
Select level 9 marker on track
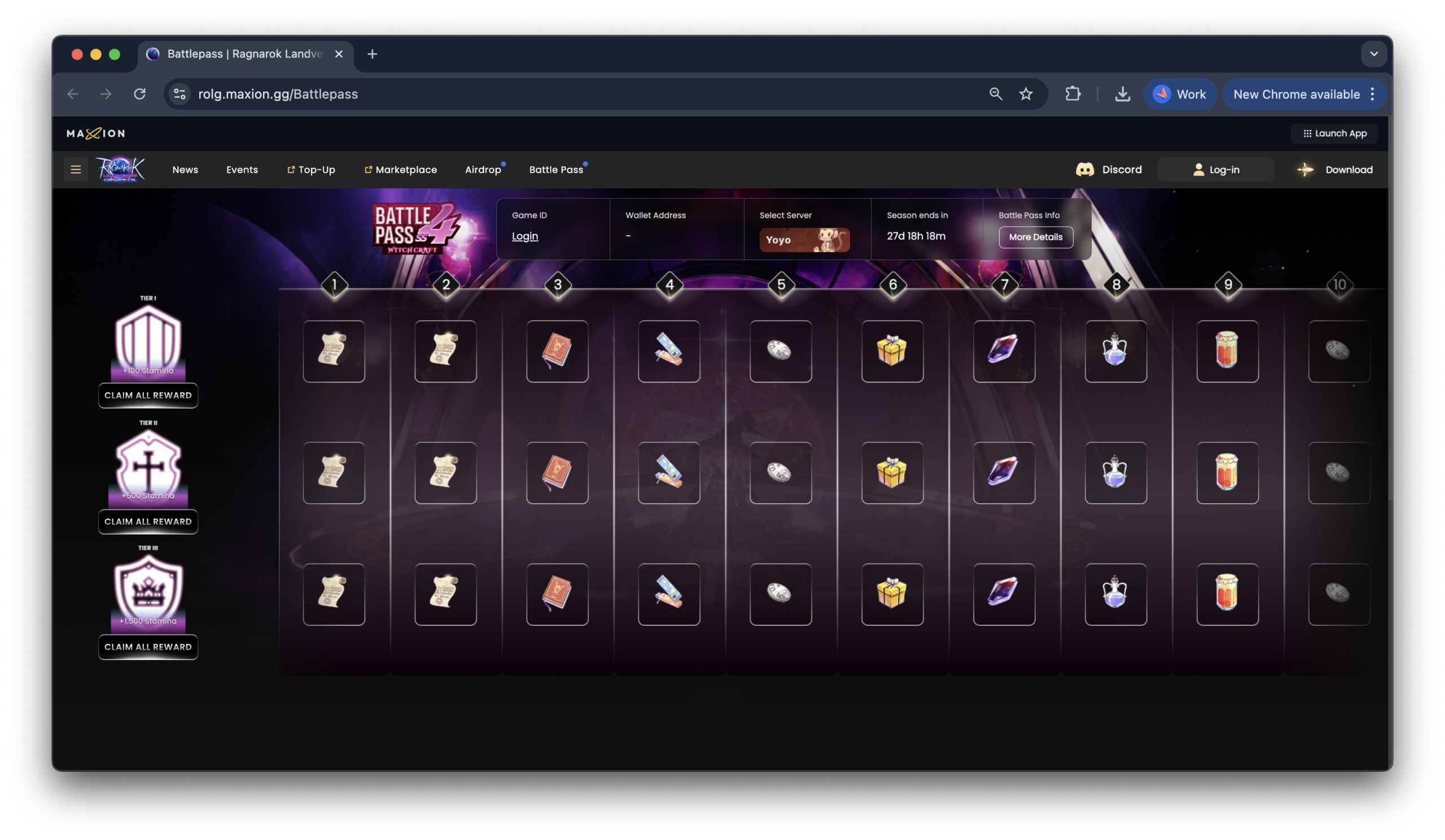(x=1228, y=285)
